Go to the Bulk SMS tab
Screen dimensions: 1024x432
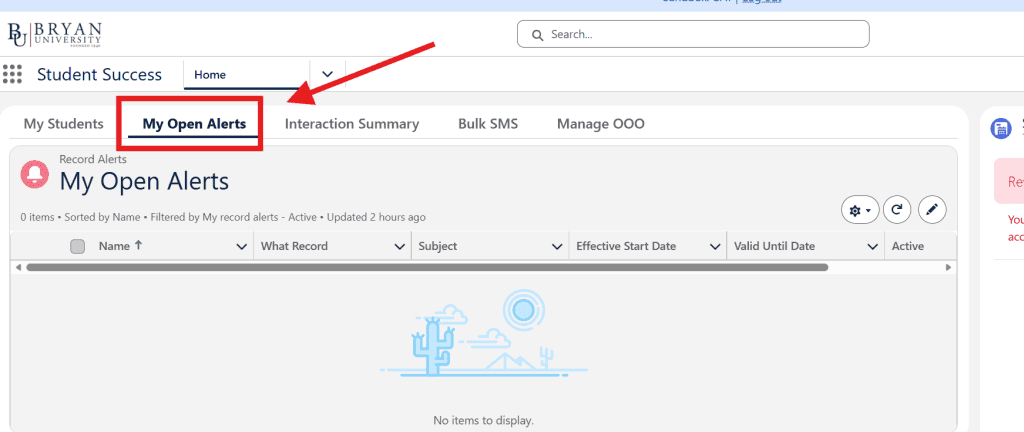[488, 124]
